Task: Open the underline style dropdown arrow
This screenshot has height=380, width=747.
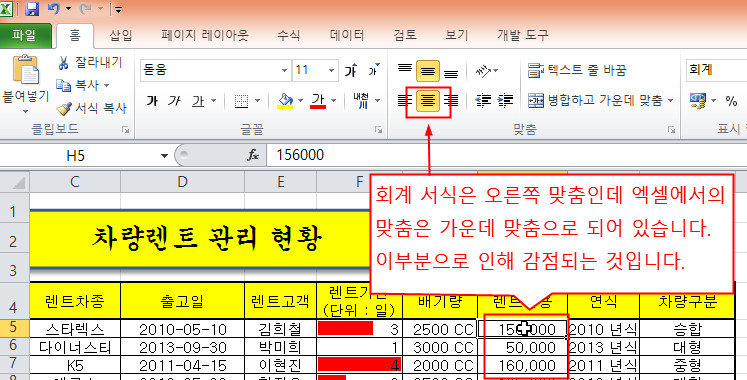Action: coord(213,101)
